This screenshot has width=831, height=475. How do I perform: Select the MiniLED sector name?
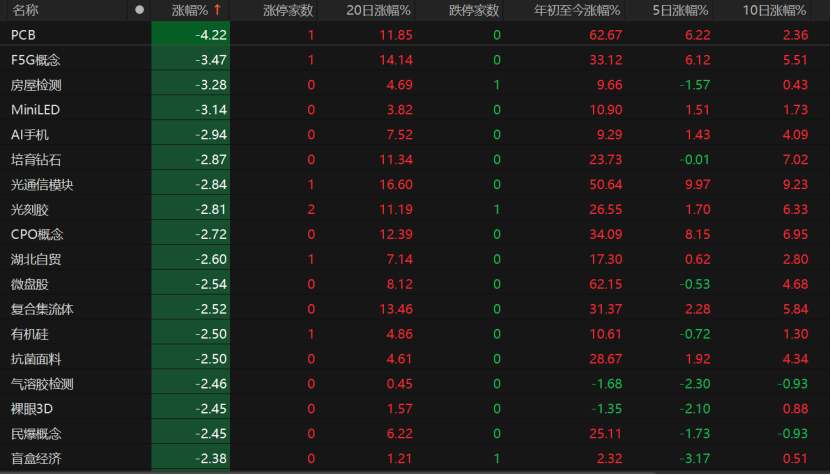[35, 110]
